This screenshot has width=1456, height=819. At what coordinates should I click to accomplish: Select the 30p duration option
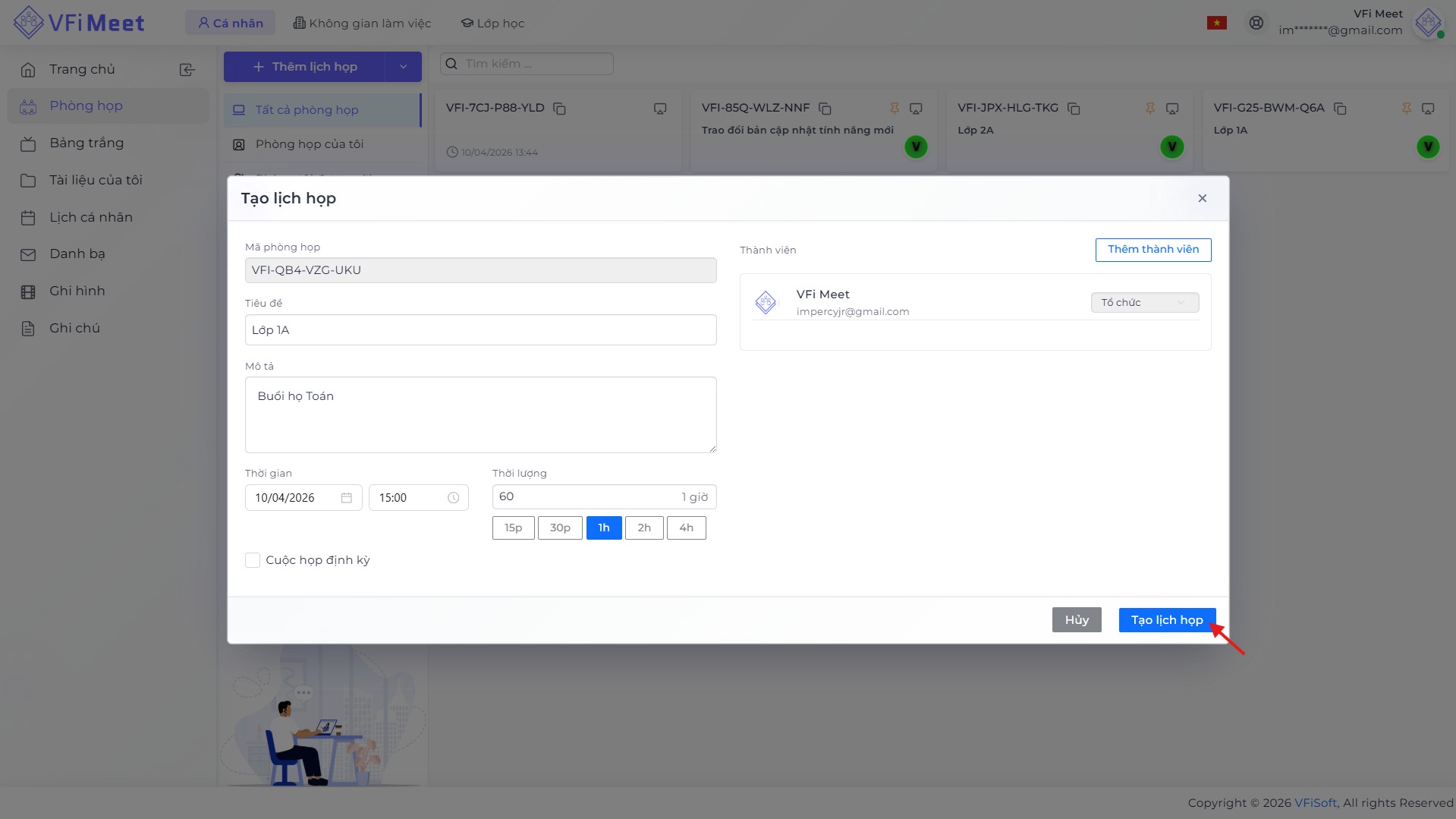[x=559, y=528]
